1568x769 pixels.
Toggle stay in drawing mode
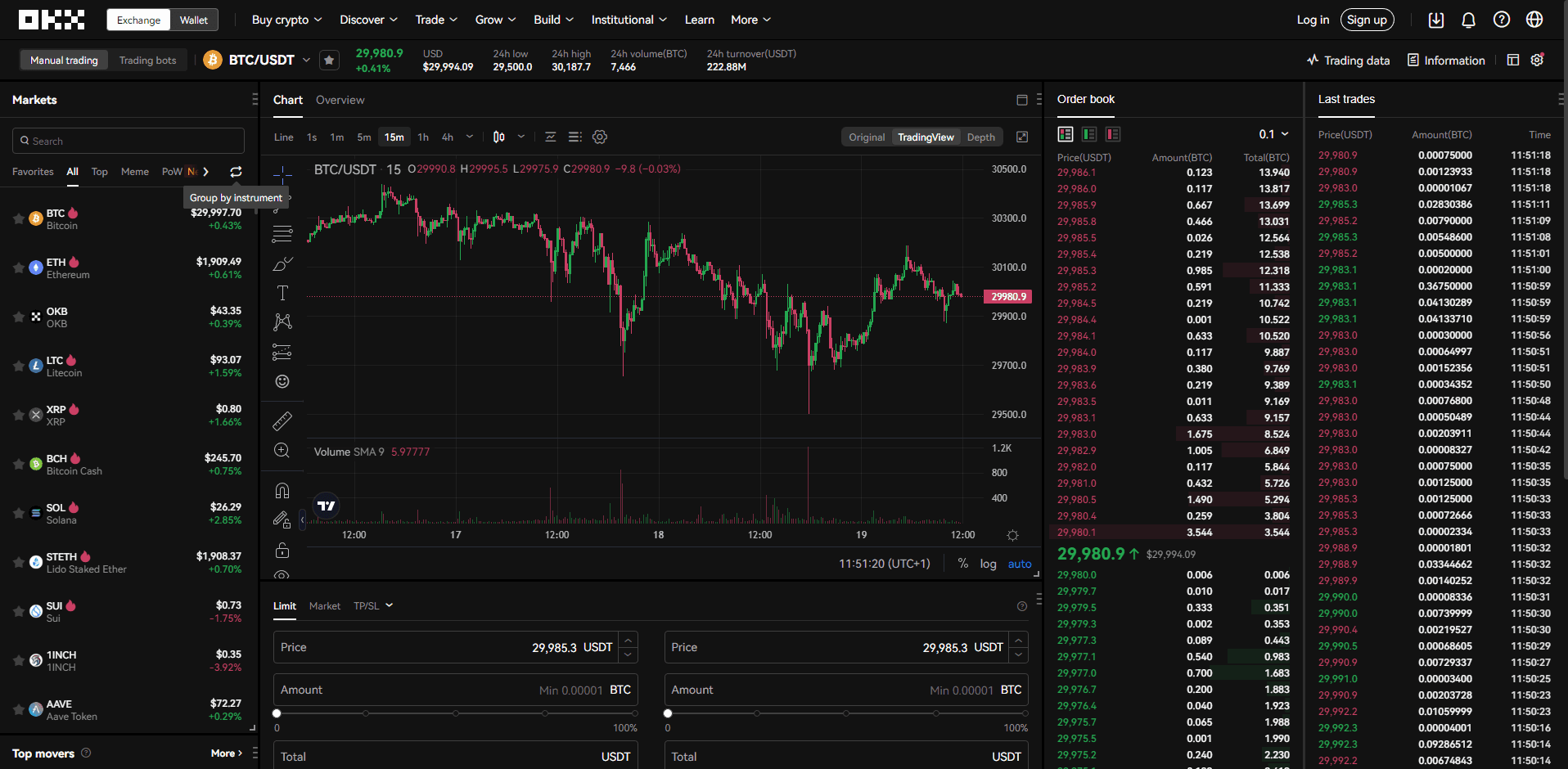[282, 519]
